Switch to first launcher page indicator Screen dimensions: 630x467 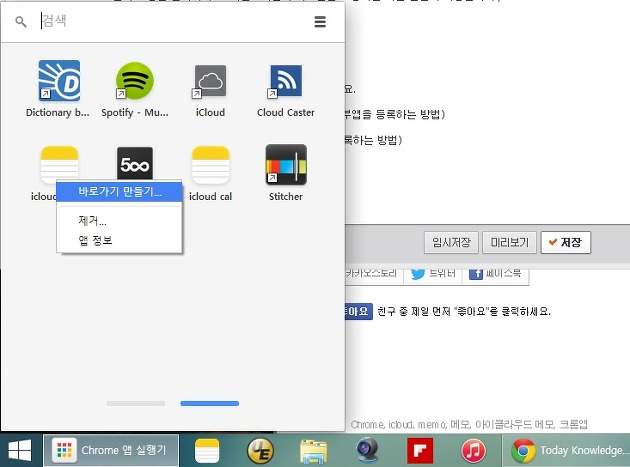point(136,404)
